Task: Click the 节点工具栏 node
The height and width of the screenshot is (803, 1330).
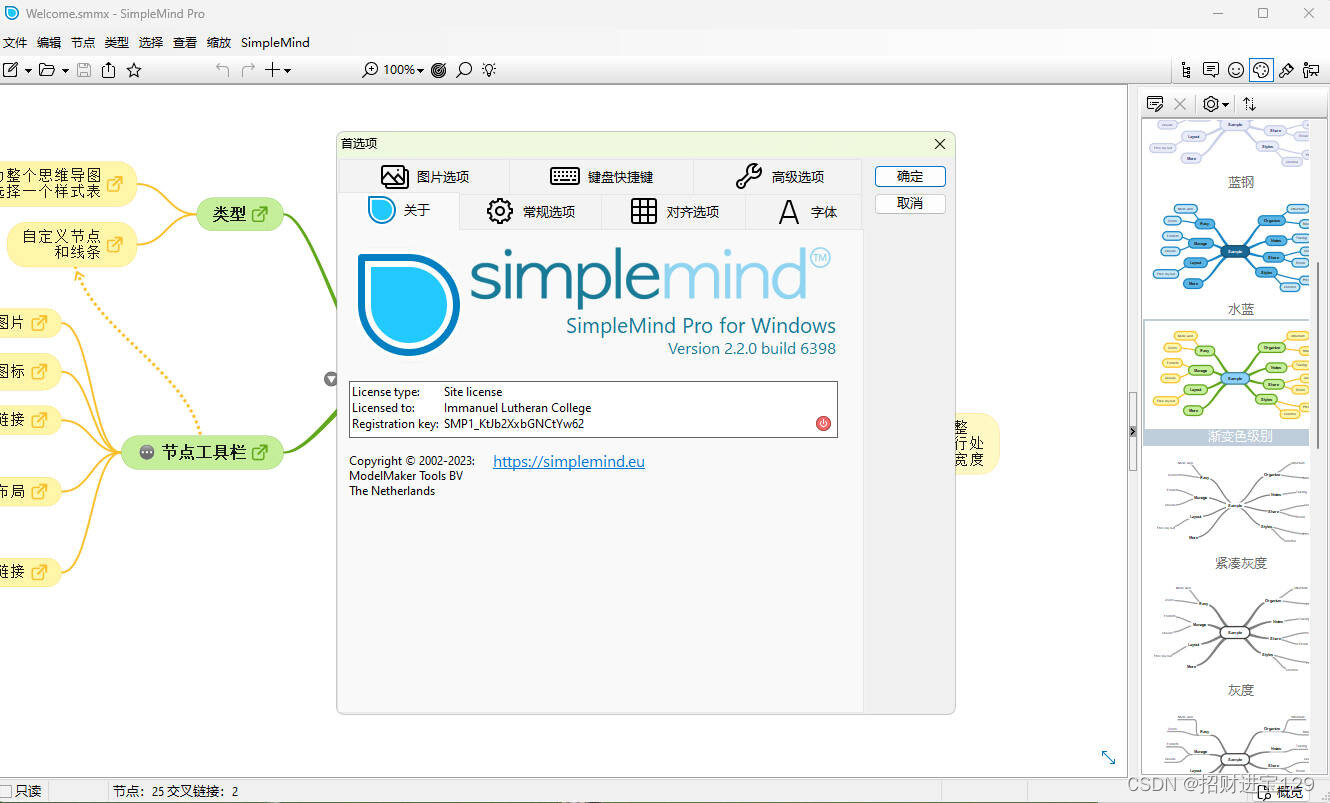Action: [x=203, y=452]
